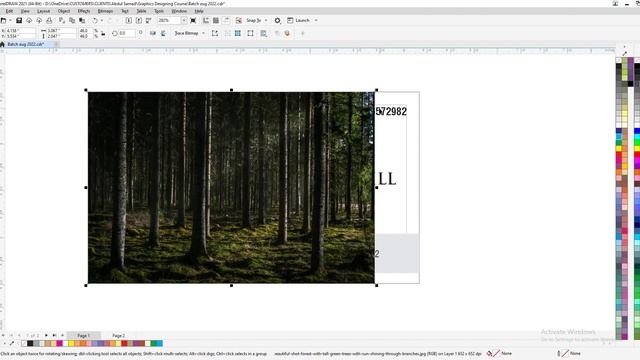Click the Copy icon in the toolbar
Viewport: 640px width, 360px height.
(x=72, y=20)
